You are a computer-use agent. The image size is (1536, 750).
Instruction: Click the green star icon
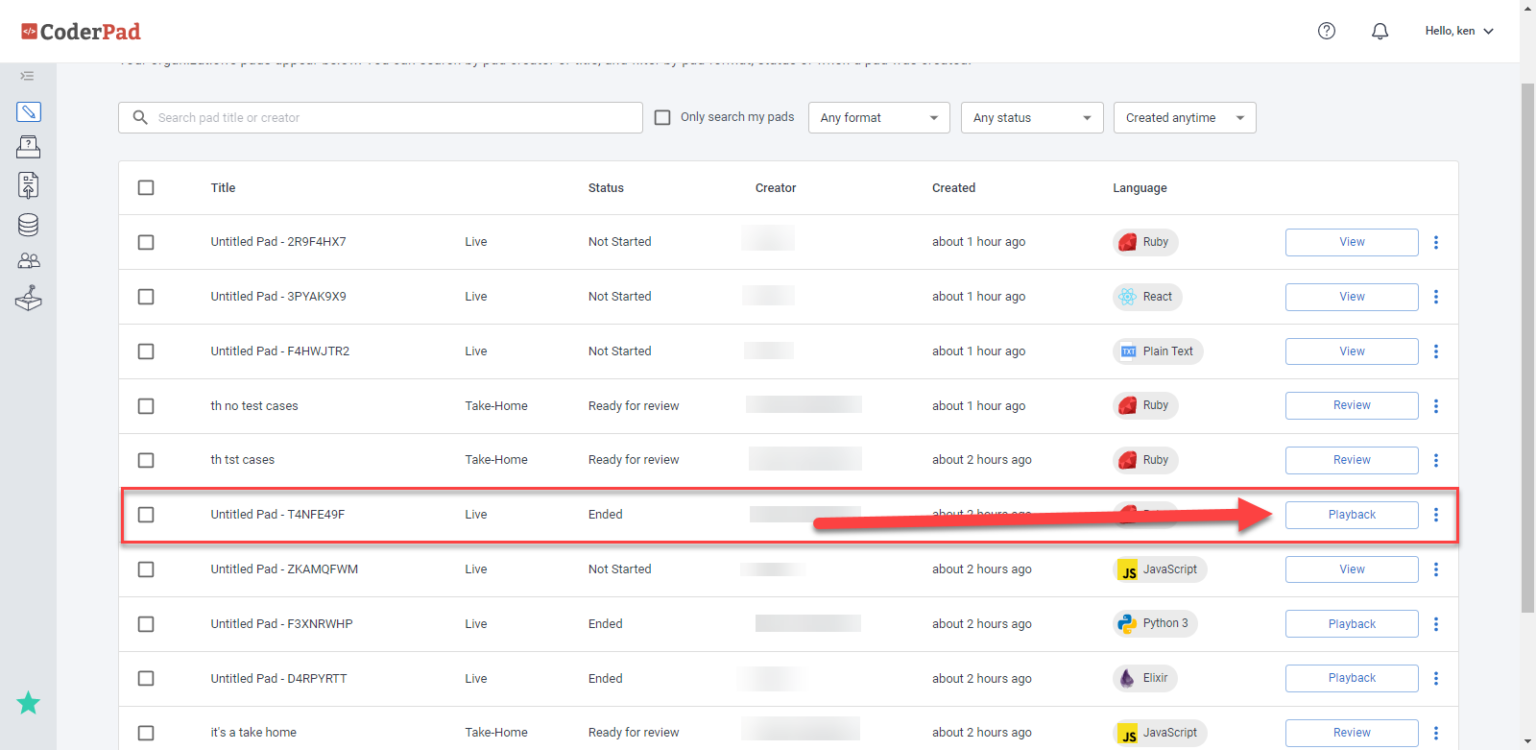pyautogui.click(x=29, y=703)
